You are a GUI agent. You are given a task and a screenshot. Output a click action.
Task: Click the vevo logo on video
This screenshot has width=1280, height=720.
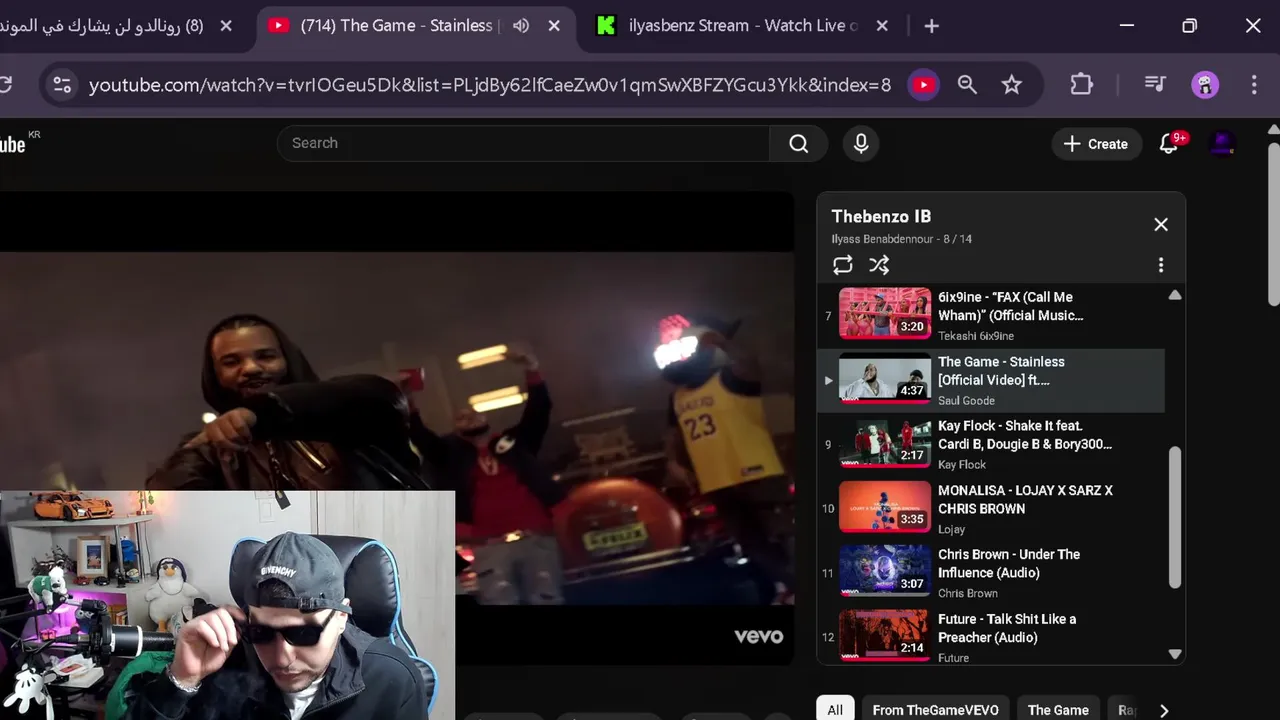[759, 636]
